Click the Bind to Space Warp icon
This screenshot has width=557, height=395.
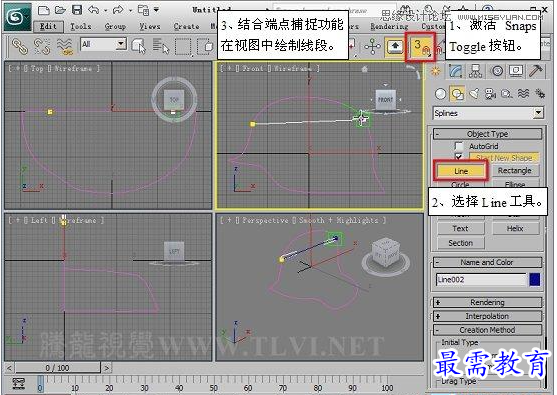[x=64, y=47]
